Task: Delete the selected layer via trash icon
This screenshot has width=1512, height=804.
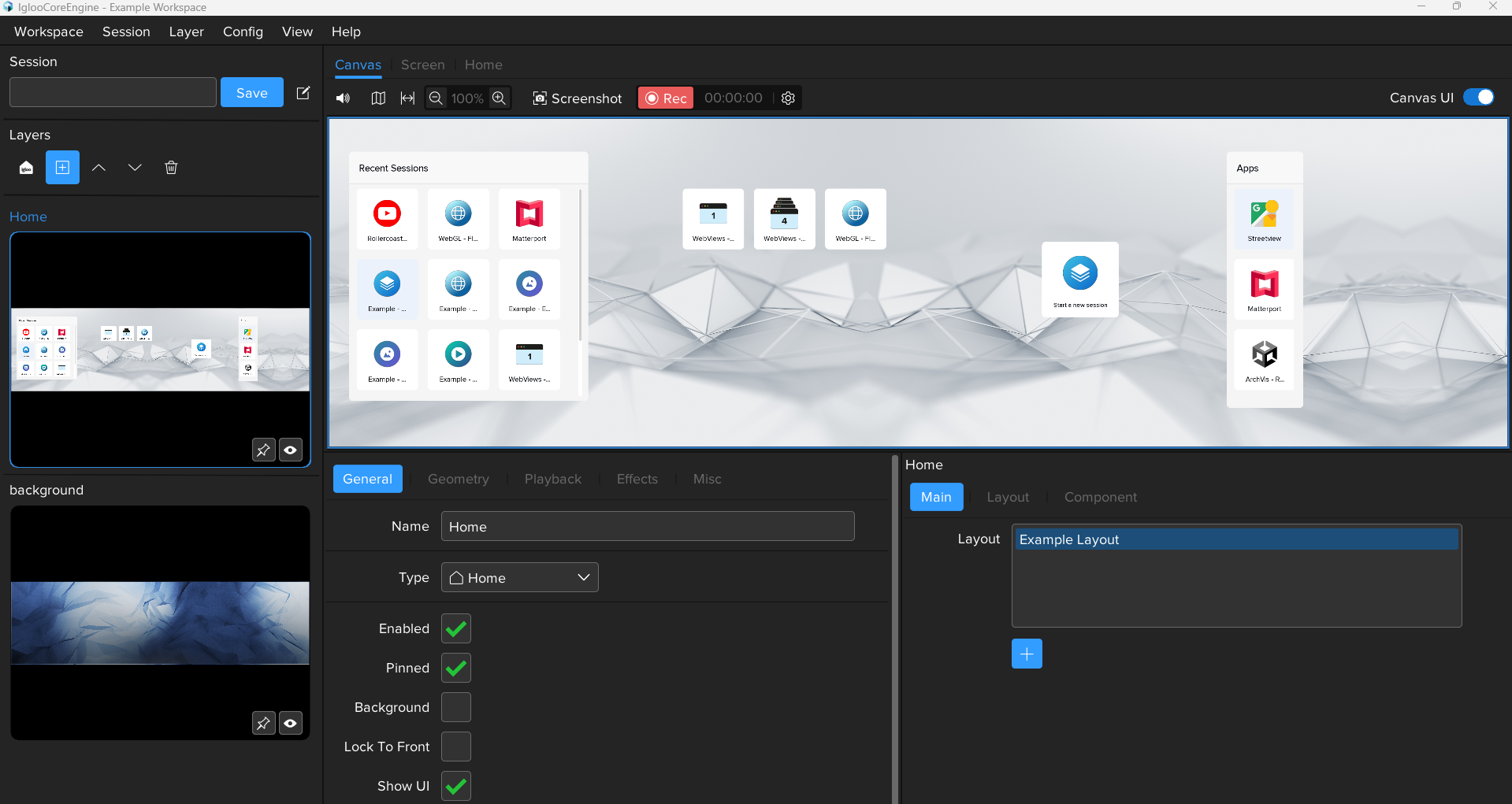Action: click(x=171, y=167)
